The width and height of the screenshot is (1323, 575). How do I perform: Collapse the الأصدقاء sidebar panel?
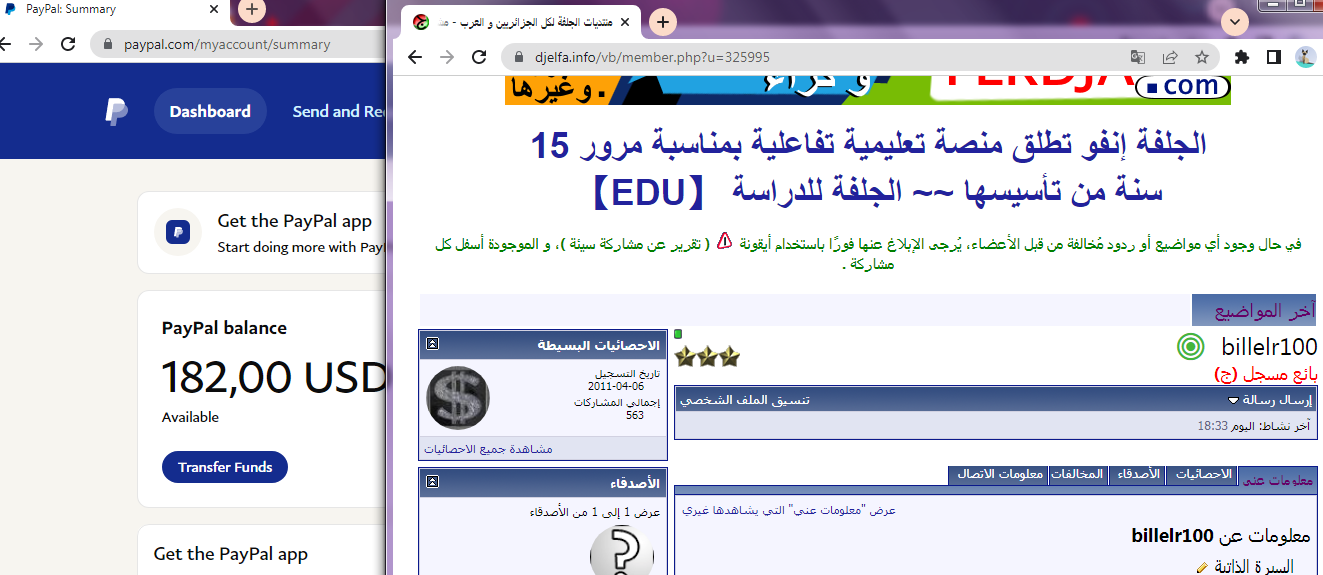tap(432, 482)
